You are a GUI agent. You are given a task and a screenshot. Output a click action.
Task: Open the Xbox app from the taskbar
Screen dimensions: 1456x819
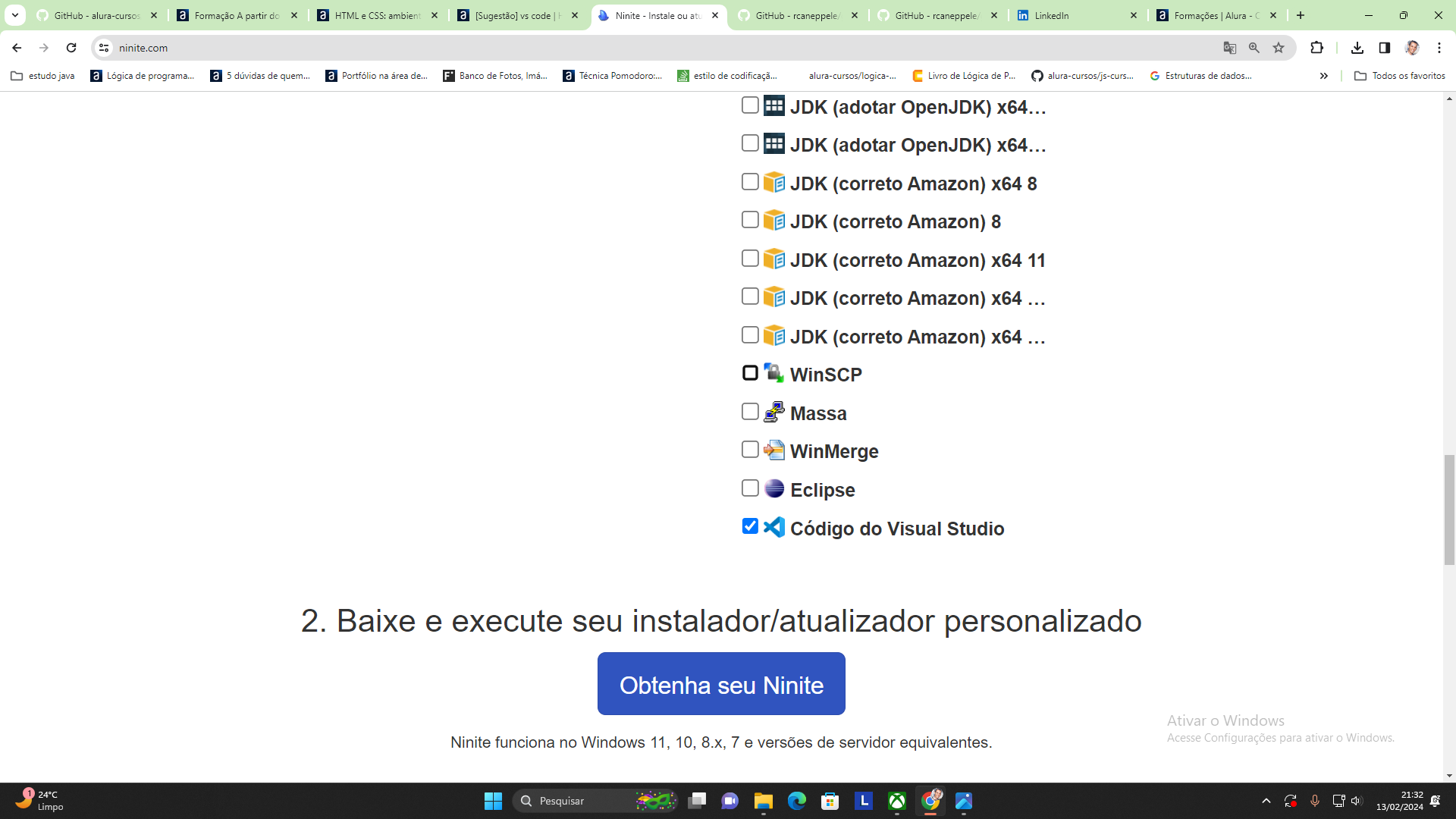(x=896, y=801)
